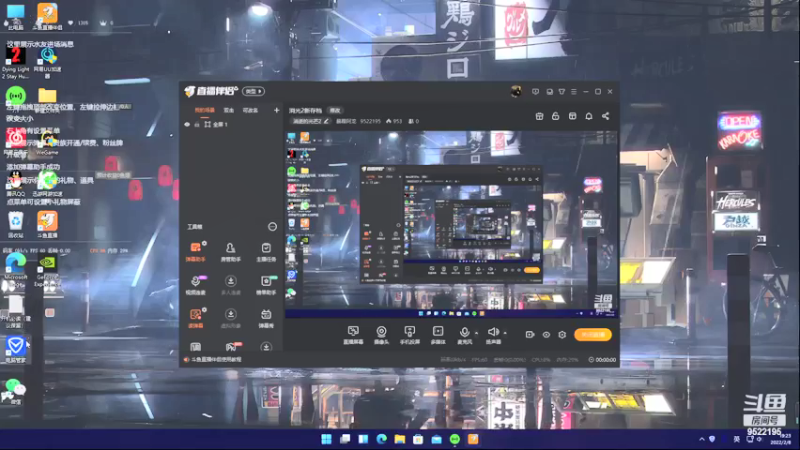Screen dimensions: 800x450
Task: Open the Douyu companion icon on the taskbar
Action: [473, 439]
